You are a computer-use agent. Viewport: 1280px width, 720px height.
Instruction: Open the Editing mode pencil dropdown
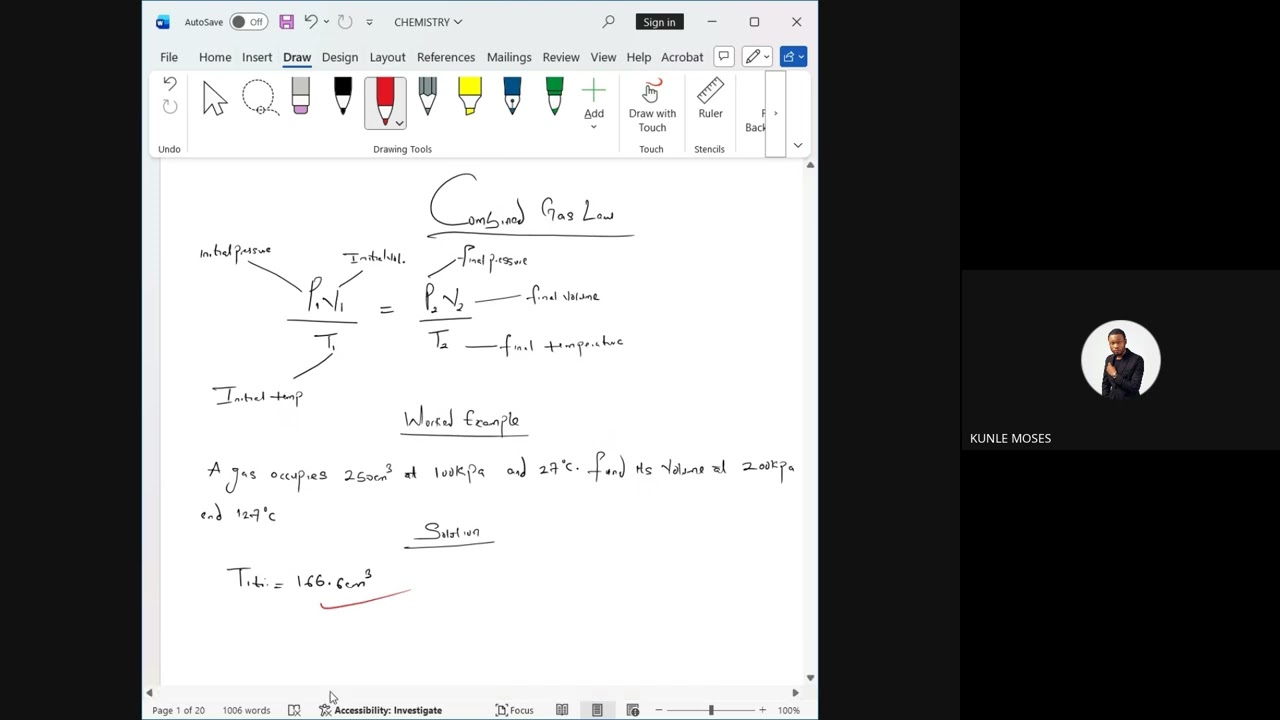pos(756,57)
